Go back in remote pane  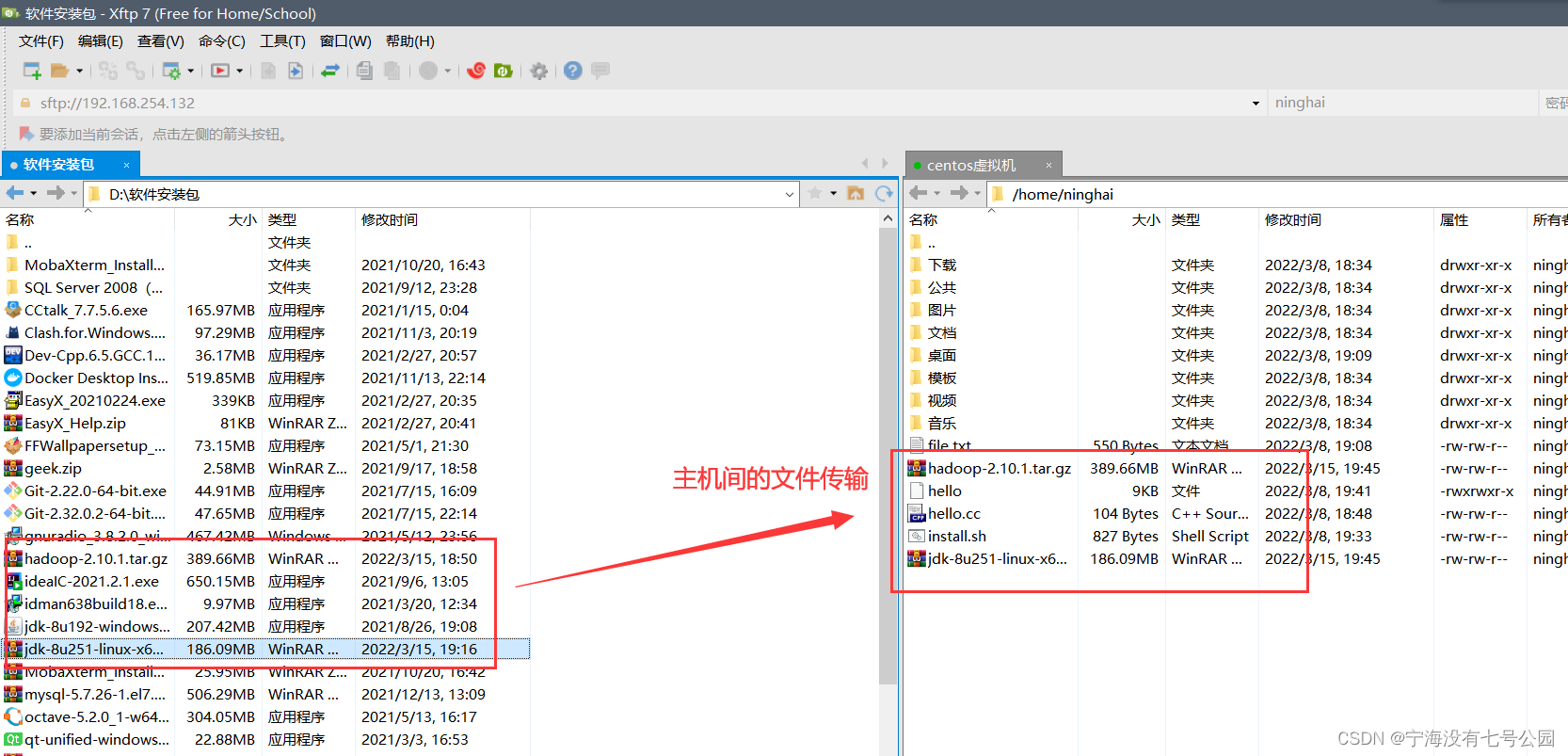(x=919, y=193)
